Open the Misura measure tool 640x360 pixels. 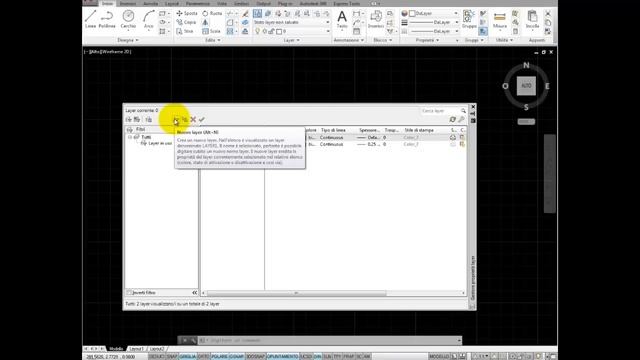click(500, 19)
